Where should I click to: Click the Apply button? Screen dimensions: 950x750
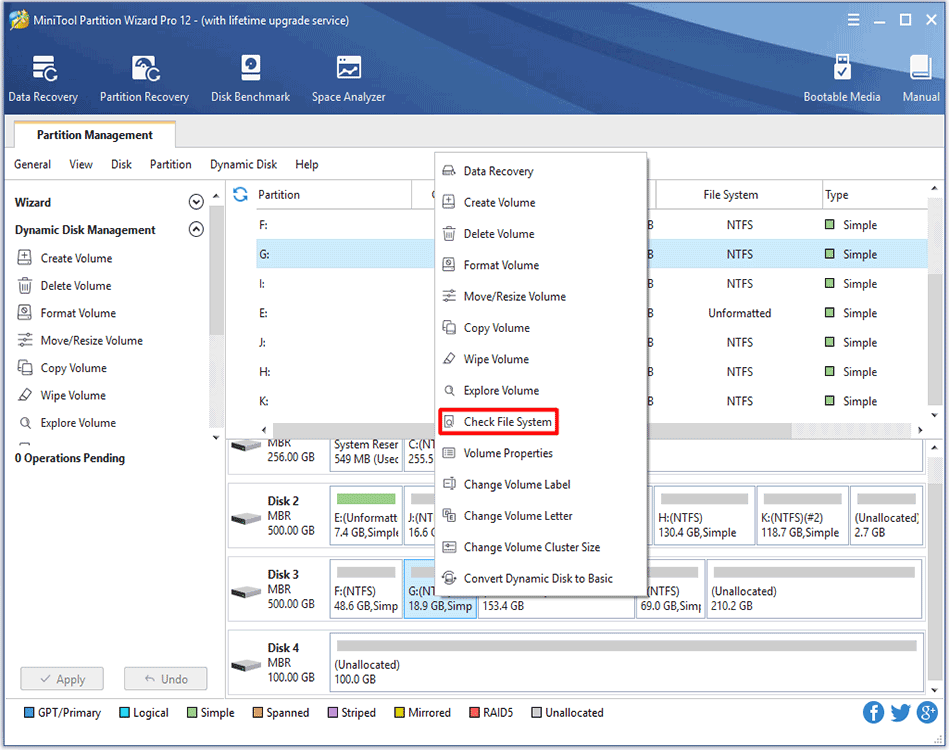click(x=61, y=678)
